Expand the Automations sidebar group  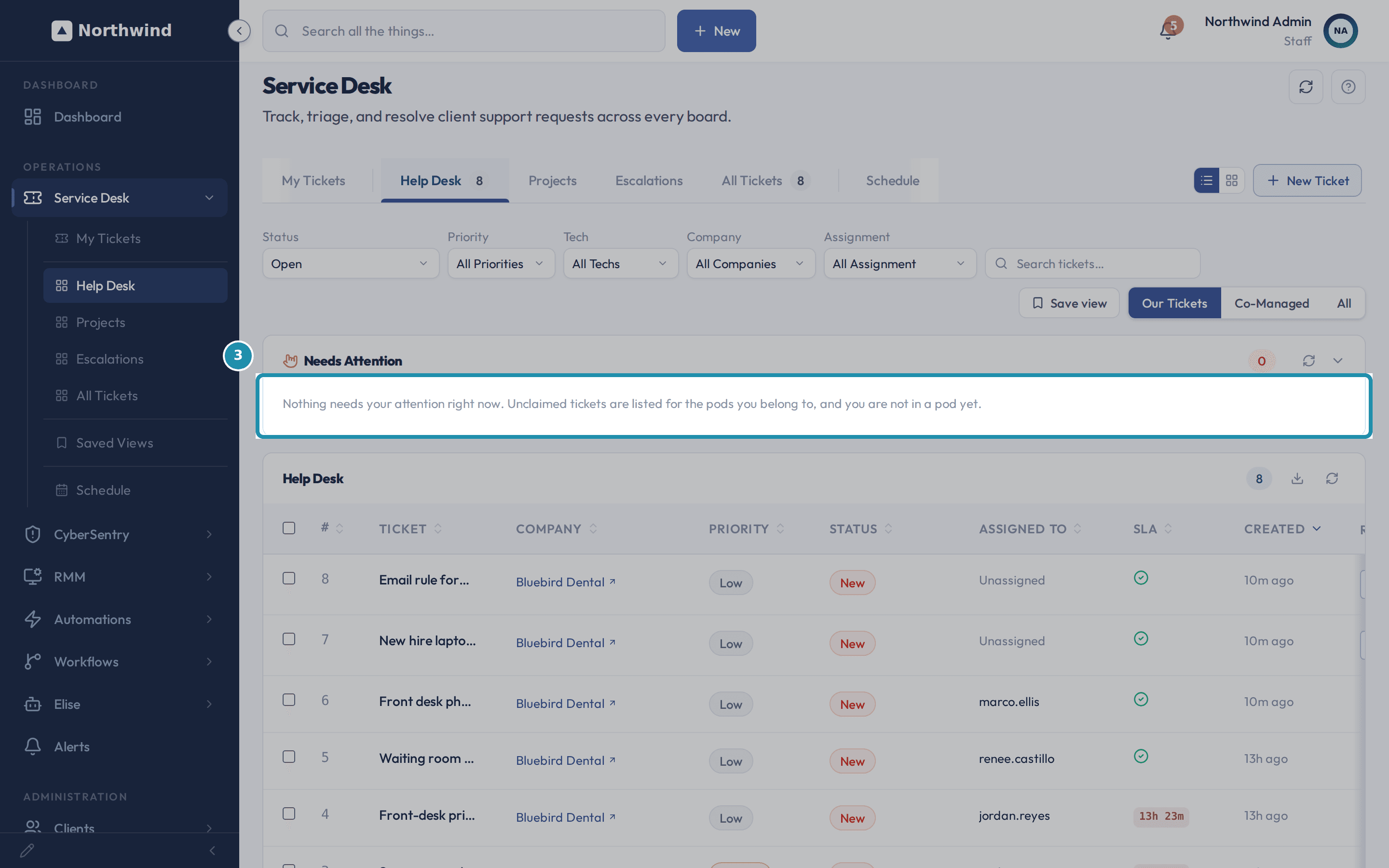pos(209,619)
